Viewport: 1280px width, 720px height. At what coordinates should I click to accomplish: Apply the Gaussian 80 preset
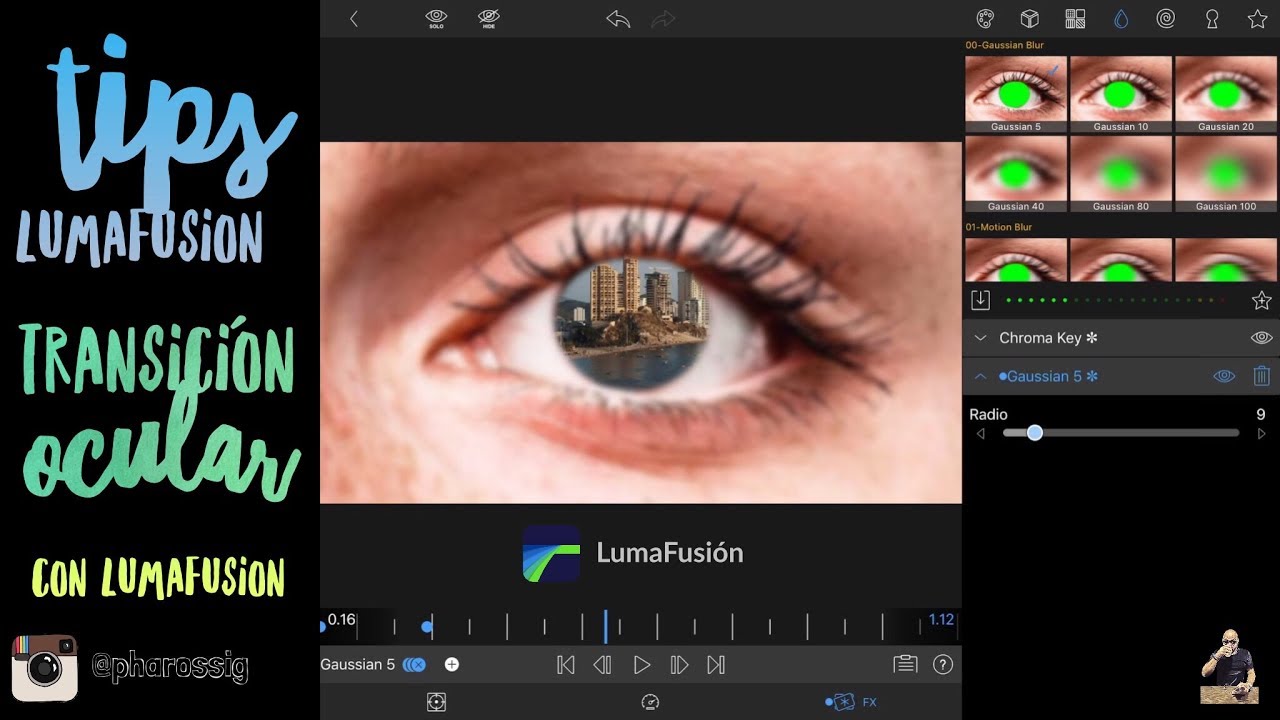(1121, 173)
